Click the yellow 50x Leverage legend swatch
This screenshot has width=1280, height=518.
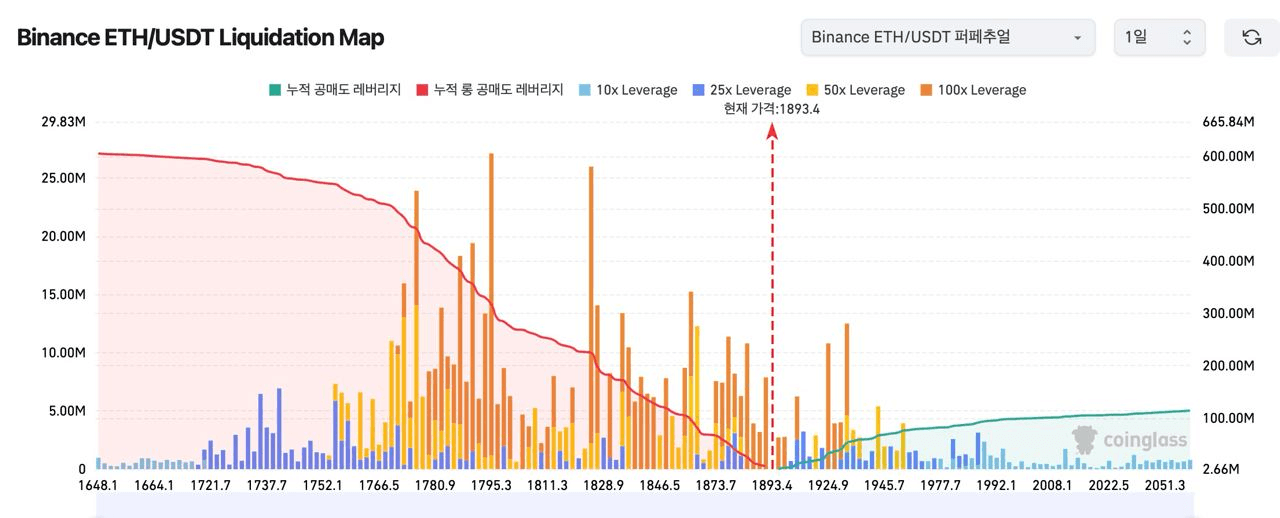tap(811, 90)
